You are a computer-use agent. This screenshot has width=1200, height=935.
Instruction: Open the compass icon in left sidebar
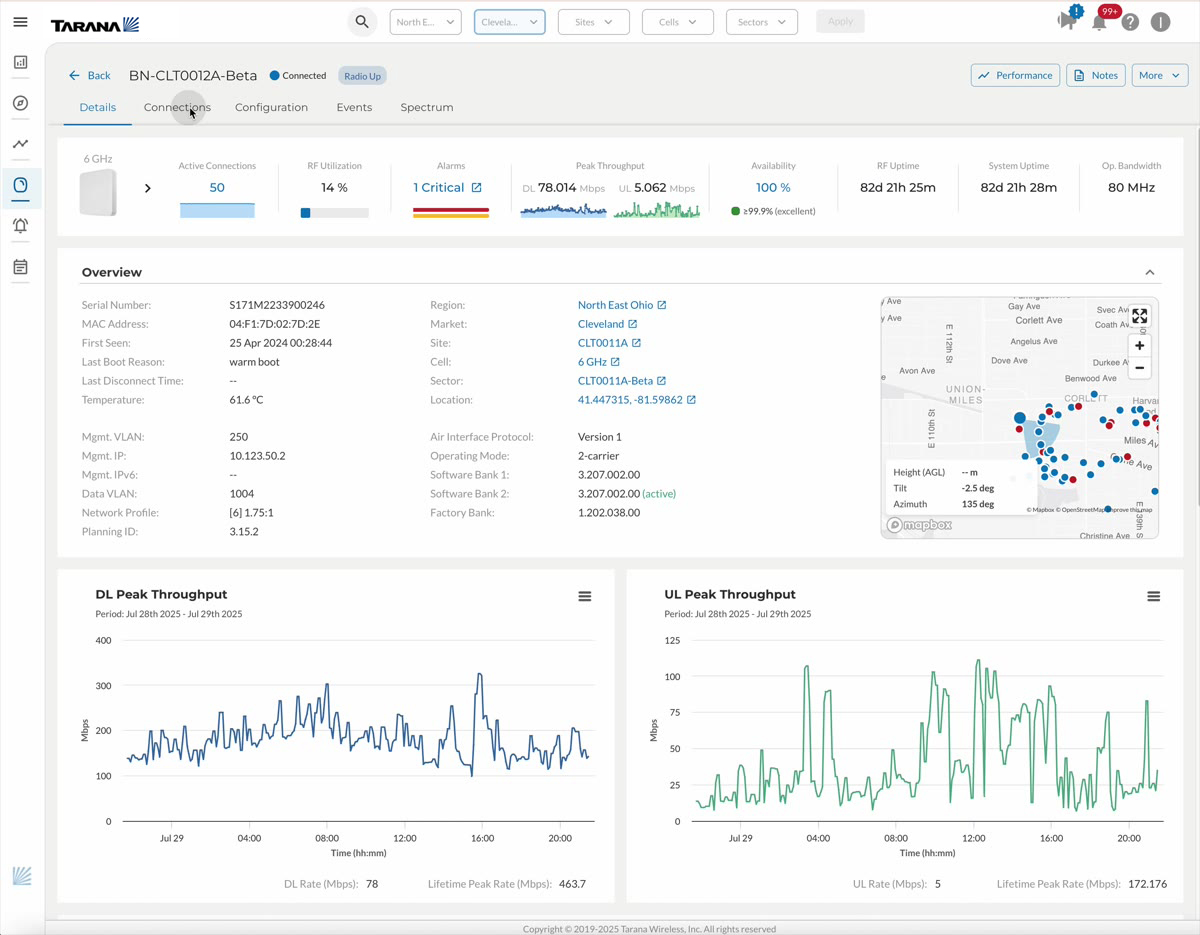coord(20,103)
